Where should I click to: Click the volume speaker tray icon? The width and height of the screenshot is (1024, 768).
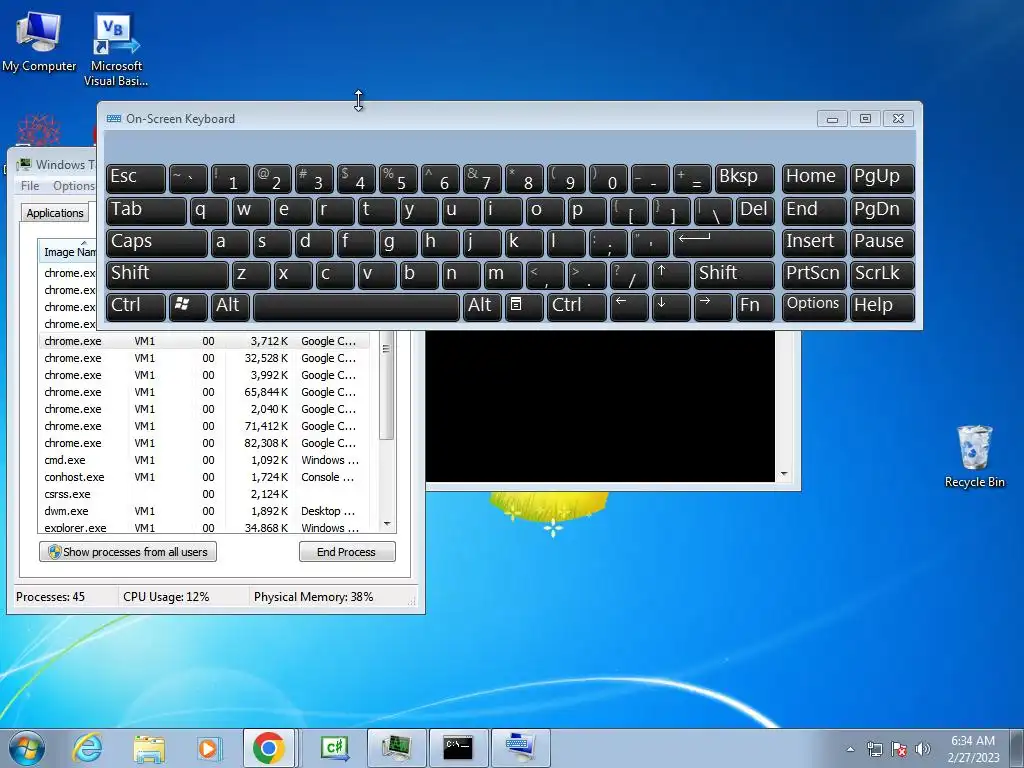(923, 749)
